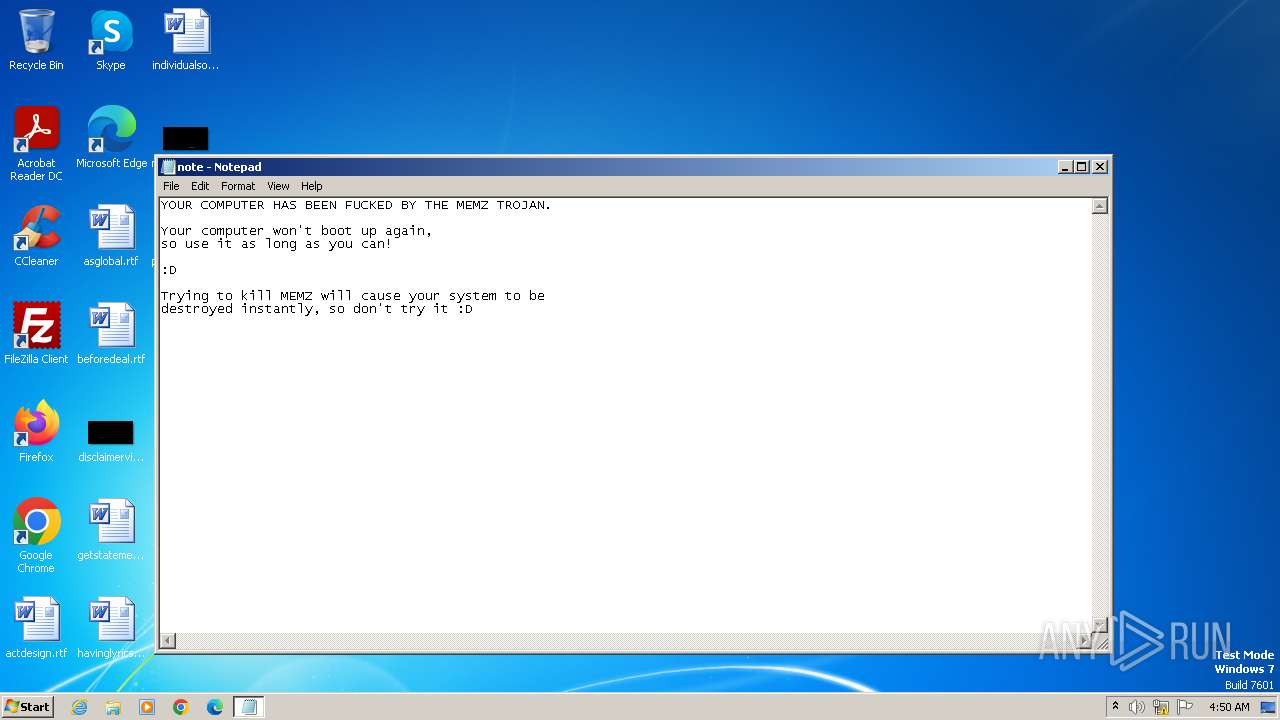Select the disclaimervi... black icon
This screenshot has height=720, width=1280.
coord(111,440)
